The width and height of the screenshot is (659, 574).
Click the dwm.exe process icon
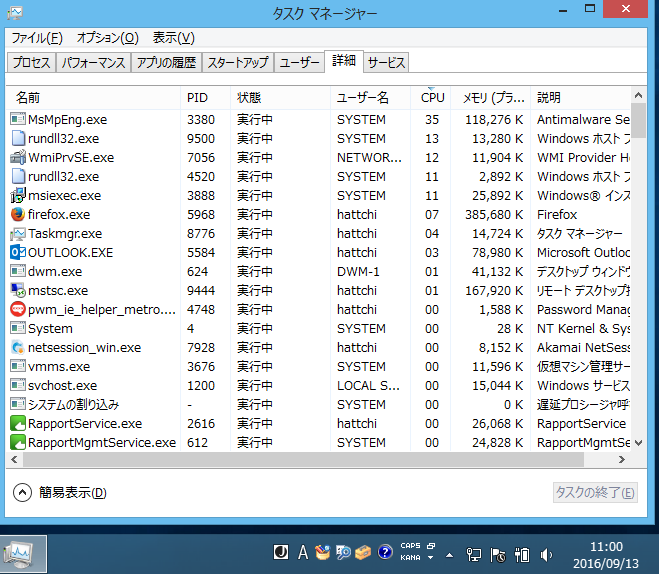pos(18,271)
